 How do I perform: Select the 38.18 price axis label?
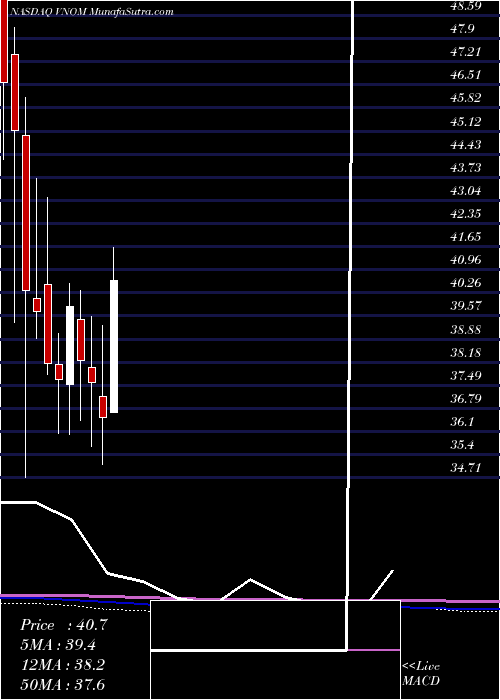point(465,353)
